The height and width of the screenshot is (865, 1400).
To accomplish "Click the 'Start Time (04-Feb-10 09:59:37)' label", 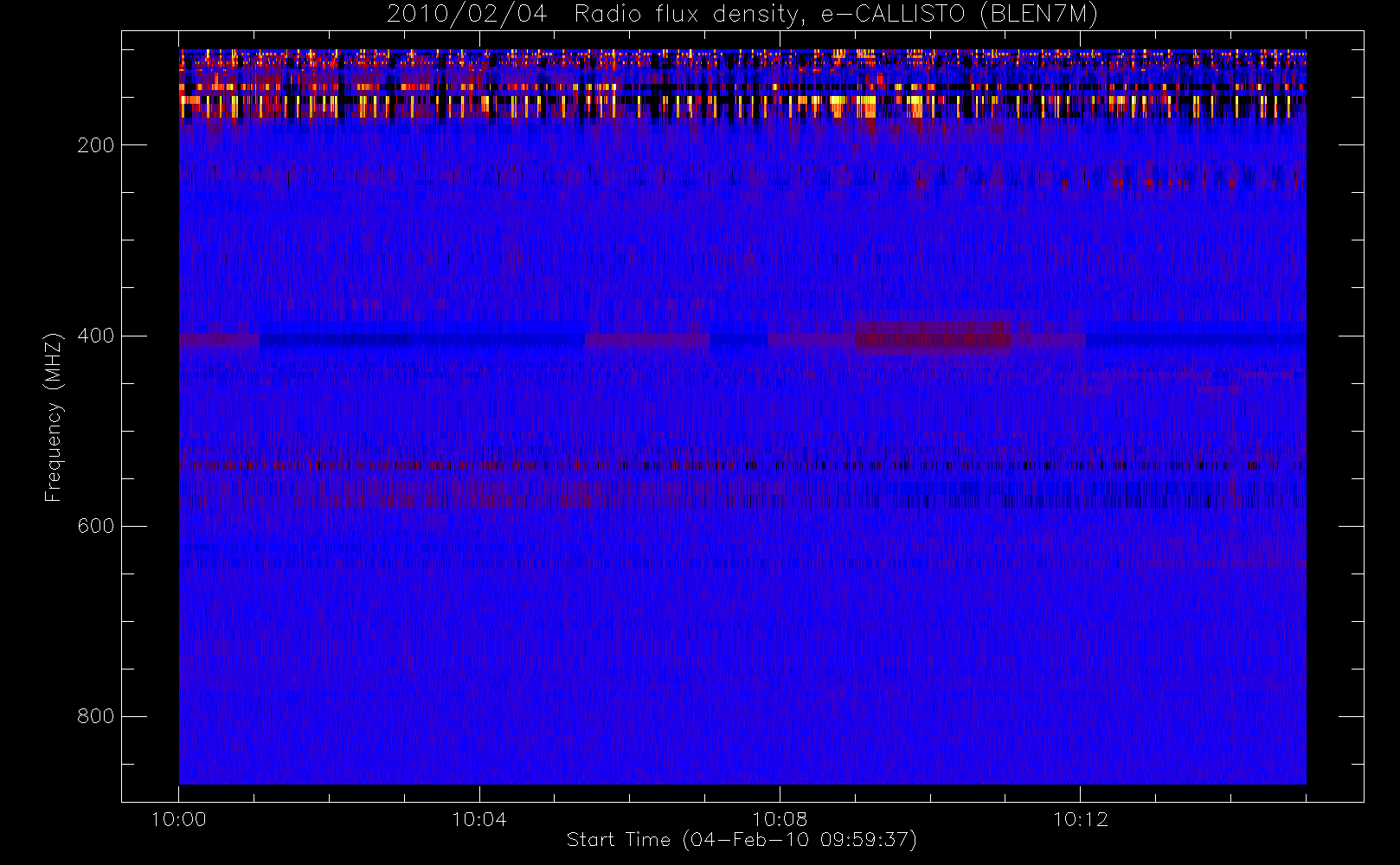I will point(742,840).
